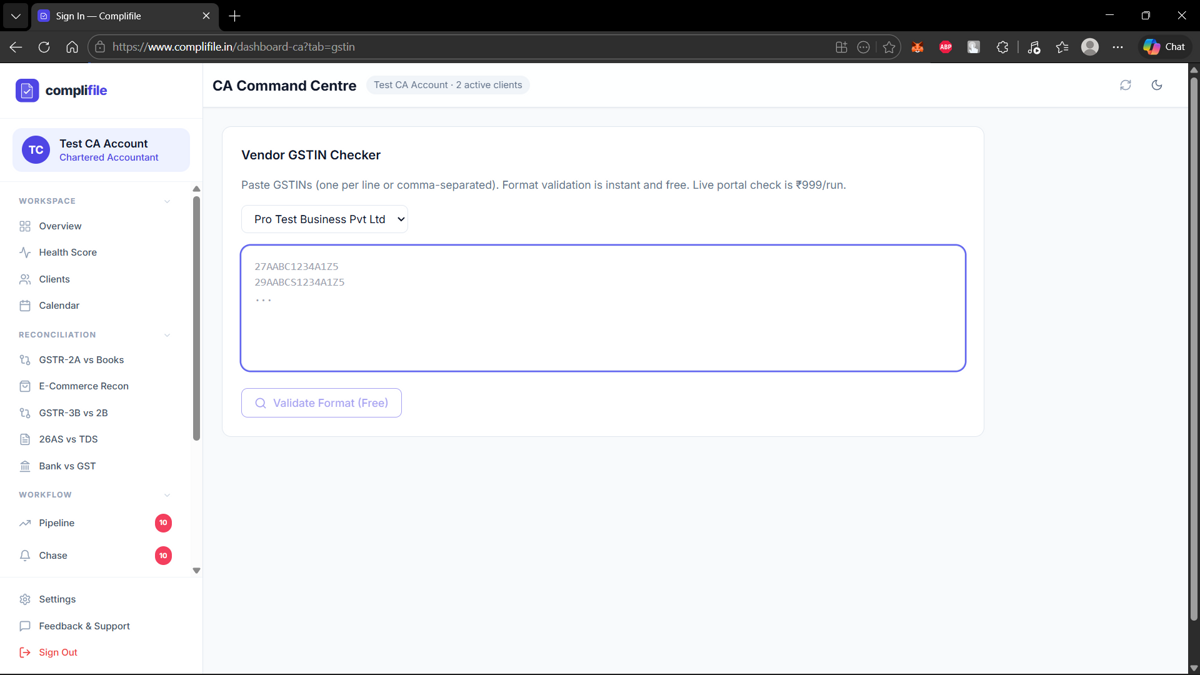Click inside the GSTIN textarea

click(603, 308)
